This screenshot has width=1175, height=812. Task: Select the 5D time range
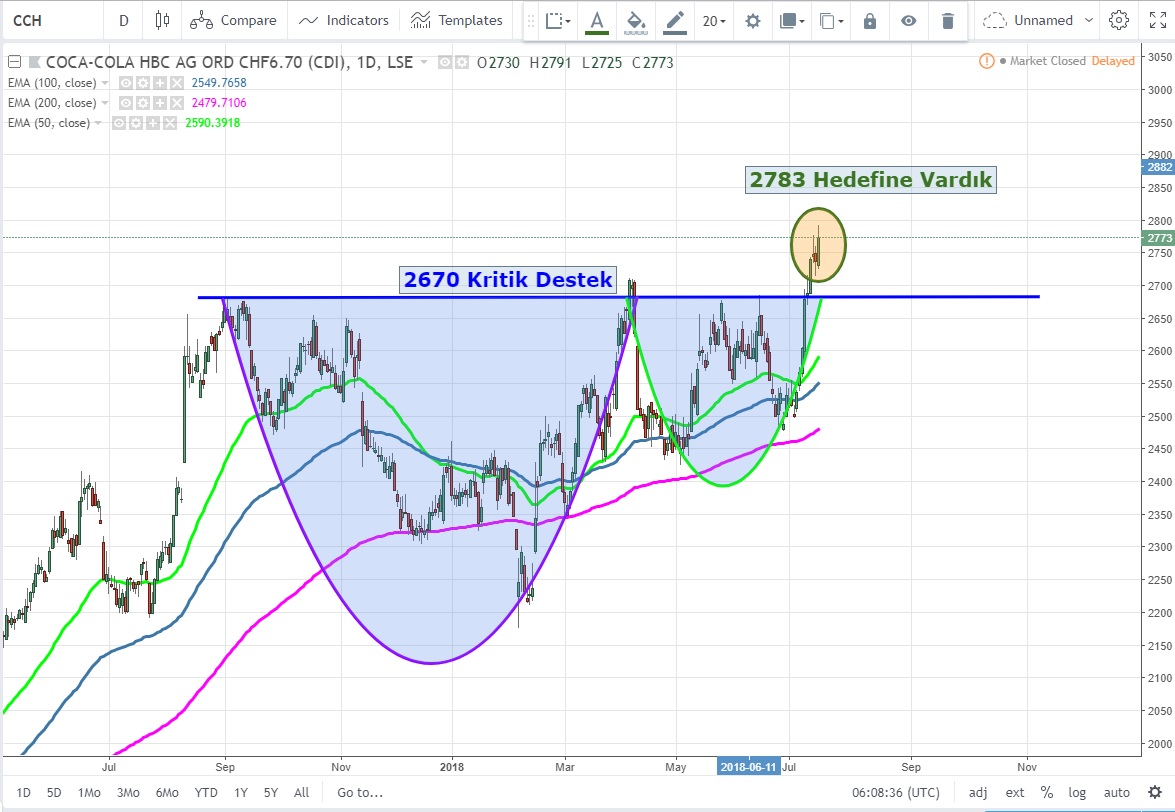point(54,793)
